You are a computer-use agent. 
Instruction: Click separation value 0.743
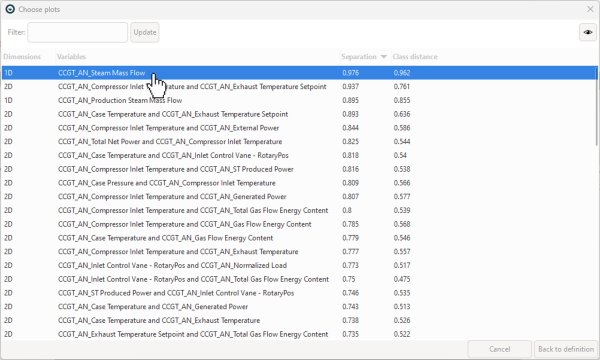[351, 307]
